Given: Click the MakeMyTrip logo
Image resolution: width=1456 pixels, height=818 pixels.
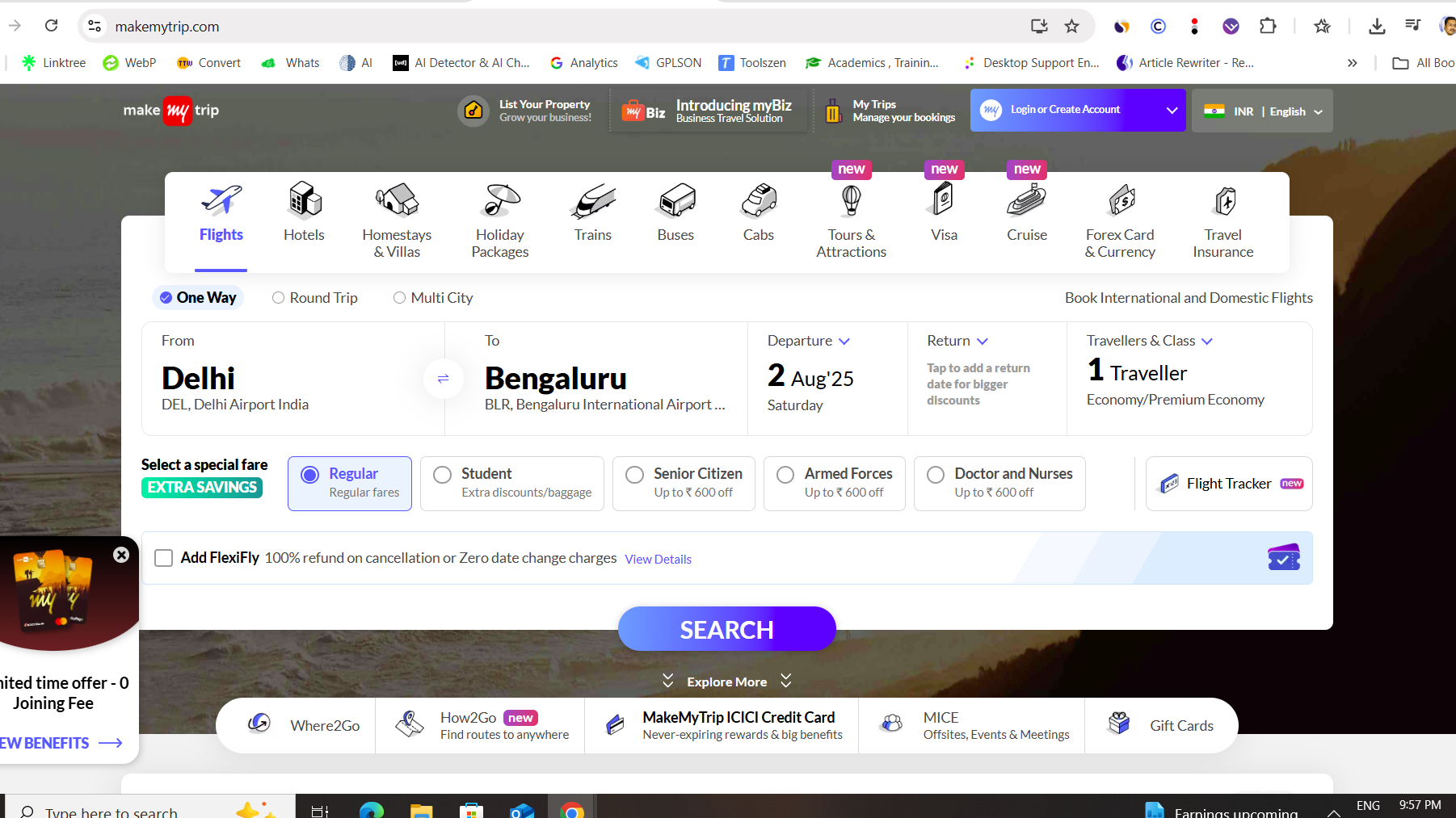Looking at the screenshot, I should pyautogui.click(x=171, y=111).
